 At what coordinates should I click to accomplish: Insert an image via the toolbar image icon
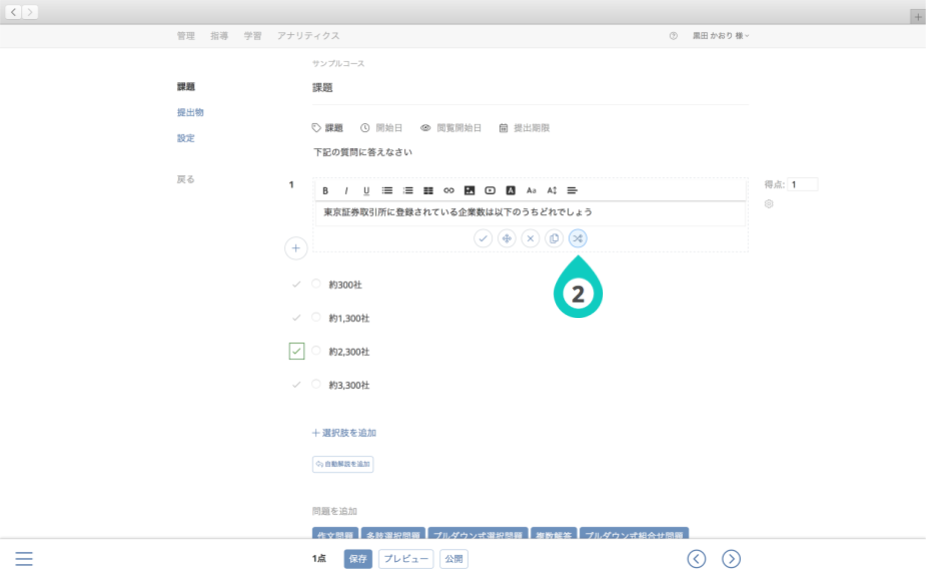click(469, 190)
